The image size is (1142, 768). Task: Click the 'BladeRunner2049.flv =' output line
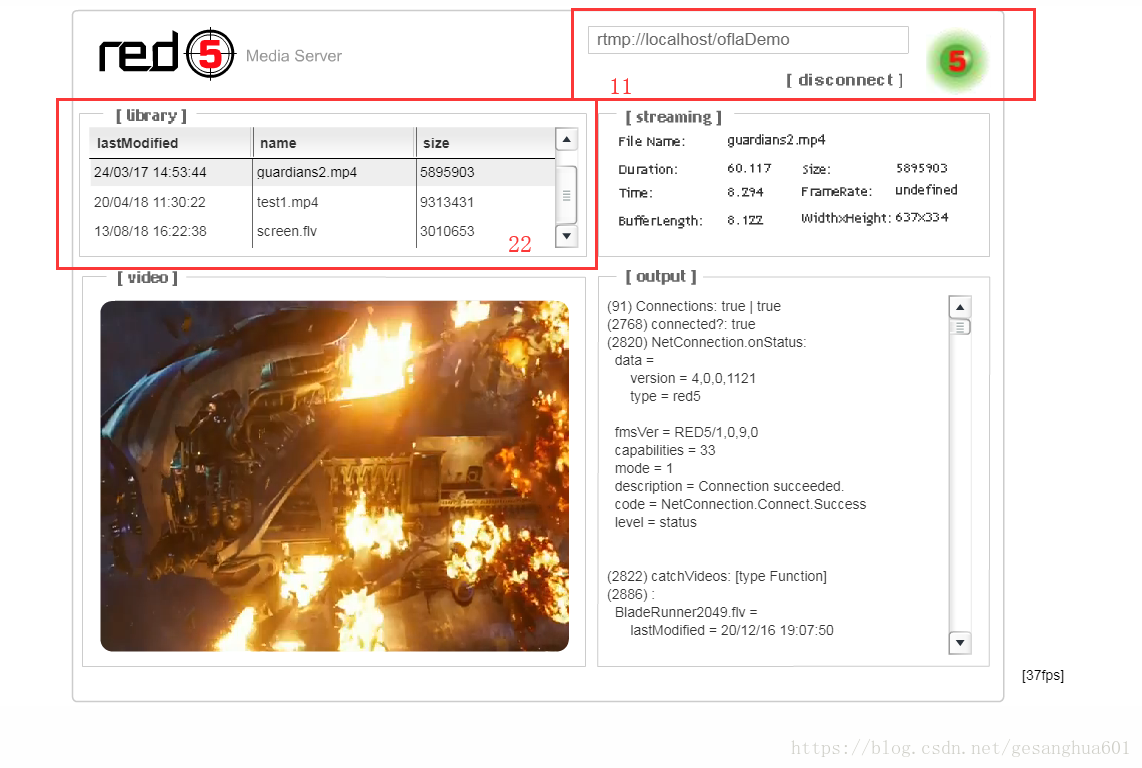(686, 612)
